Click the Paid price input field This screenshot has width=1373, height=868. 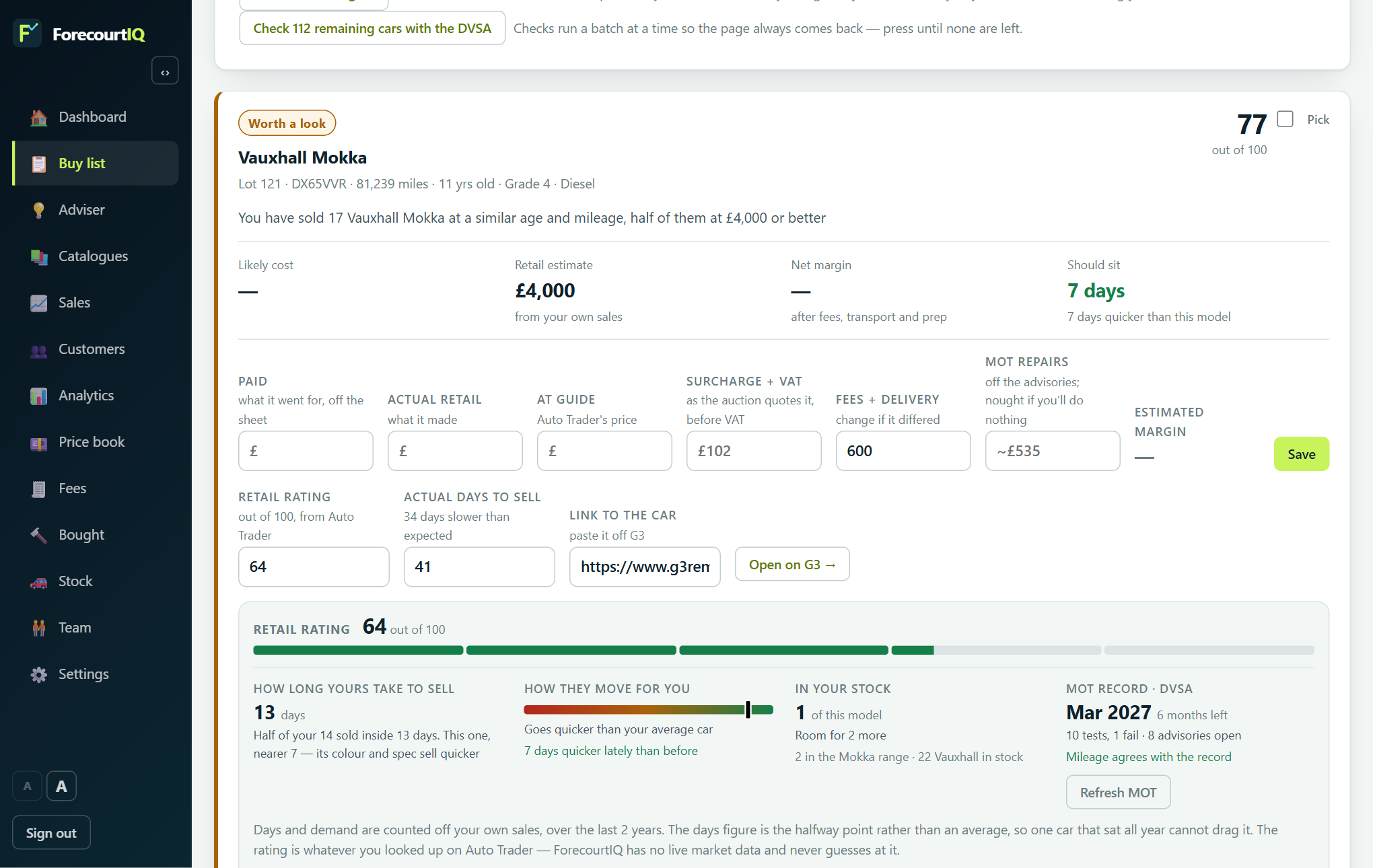tap(306, 451)
